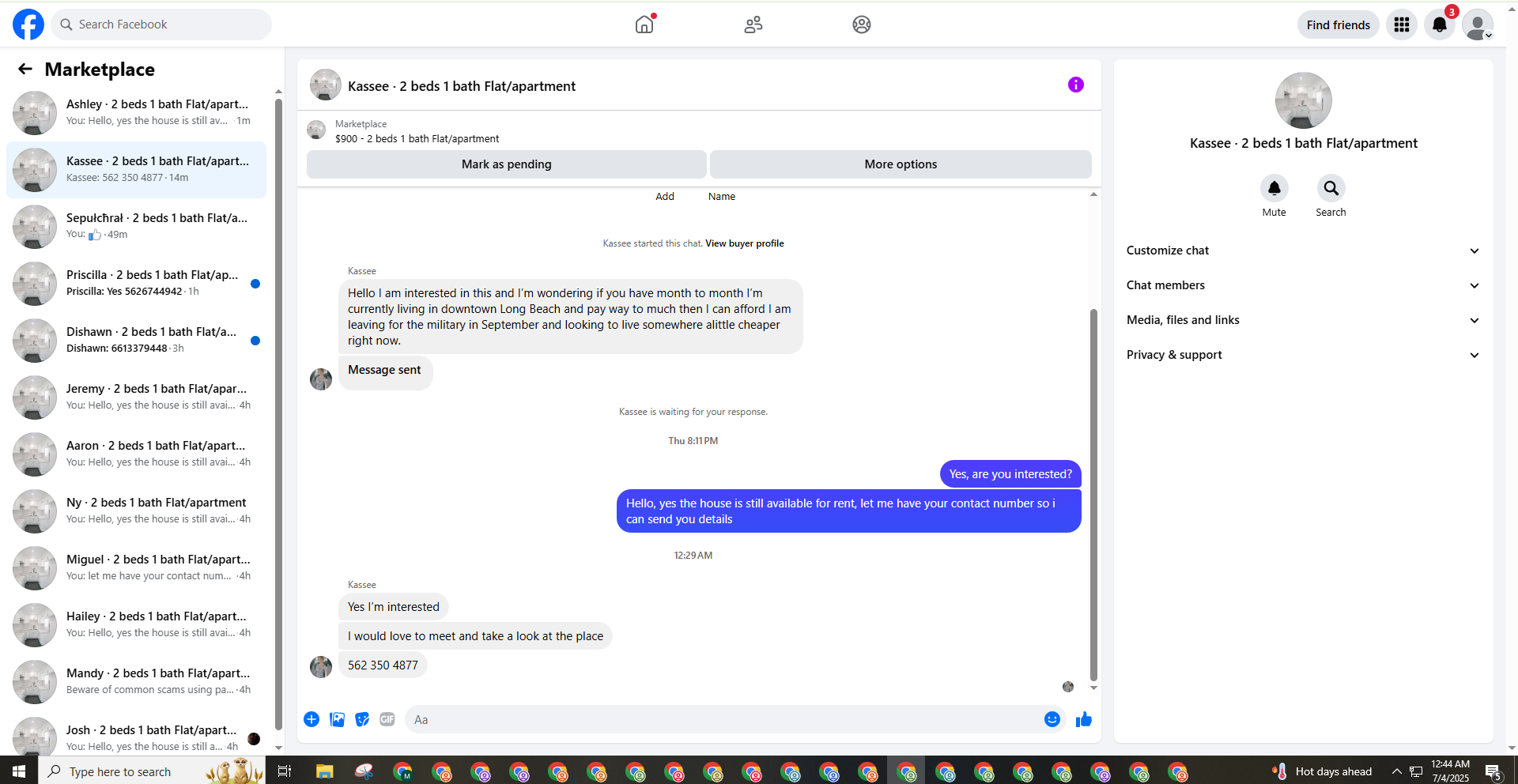Choose a GIF from the composer
This screenshot has width=1518, height=784.
[387, 719]
